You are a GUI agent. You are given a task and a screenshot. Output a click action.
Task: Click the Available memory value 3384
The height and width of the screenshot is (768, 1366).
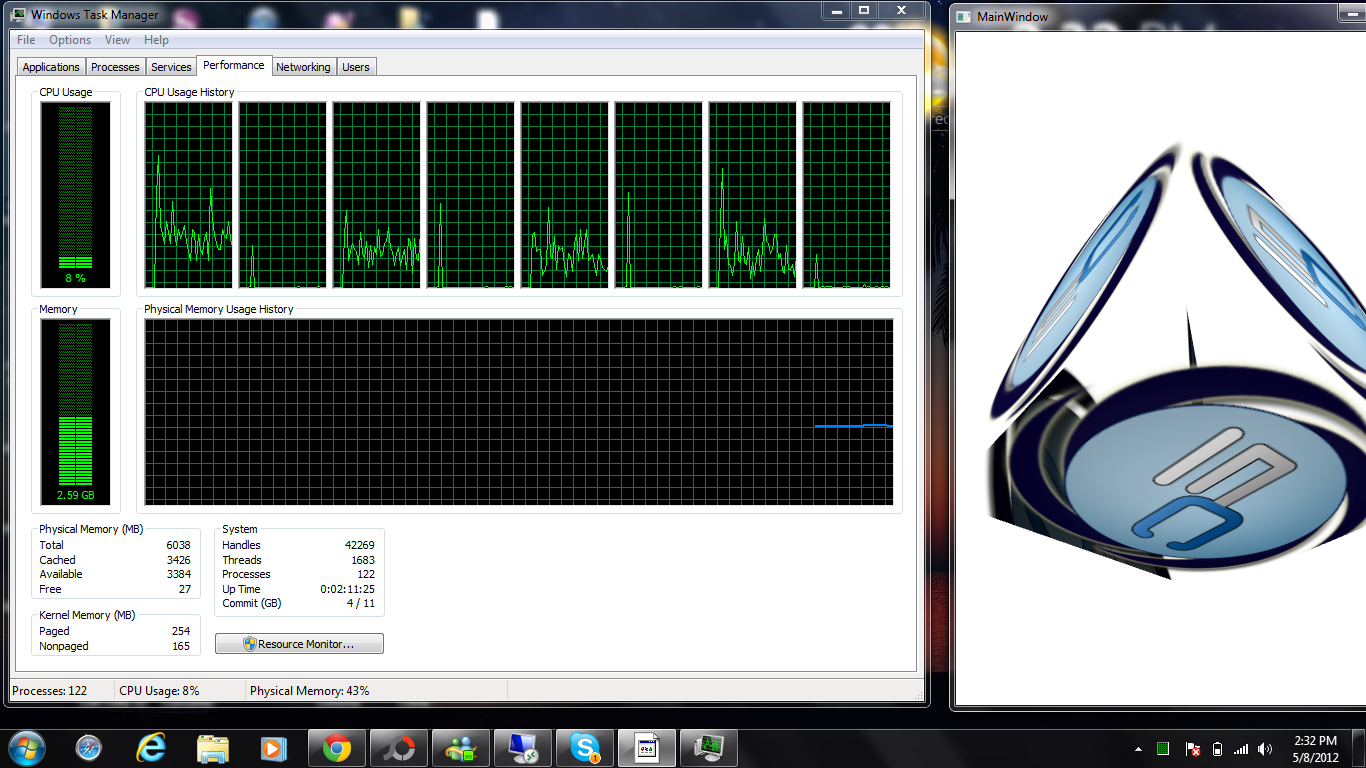[178, 574]
